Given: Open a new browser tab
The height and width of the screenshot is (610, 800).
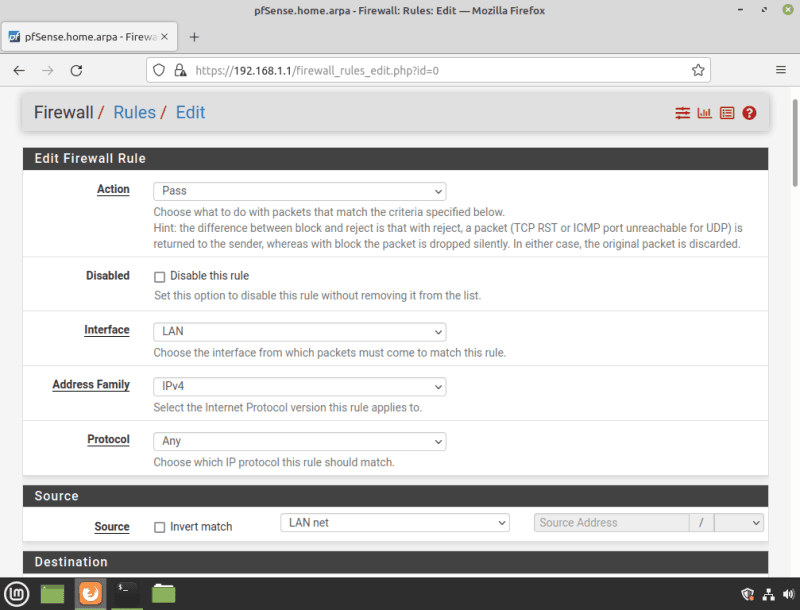Looking at the screenshot, I should click(194, 36).
